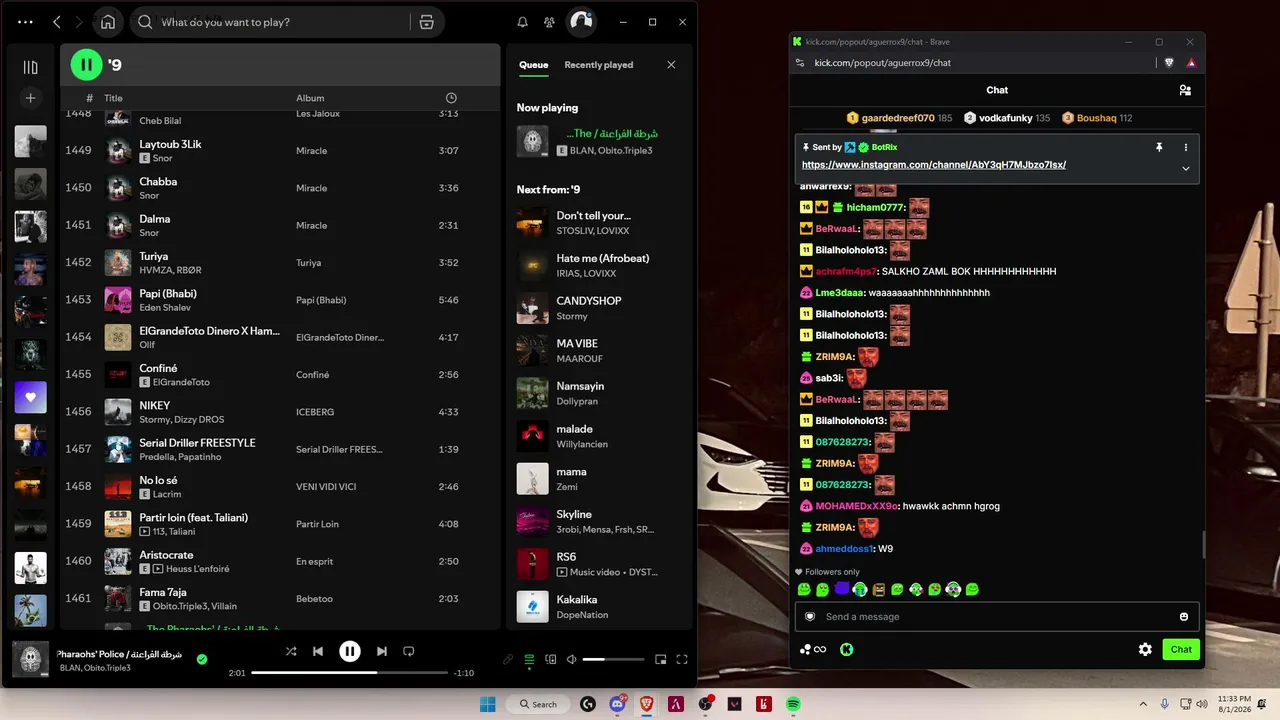Open Spotify notifications bell
The height and width of the screenshot is (720, 1280).
click(522, 22)
